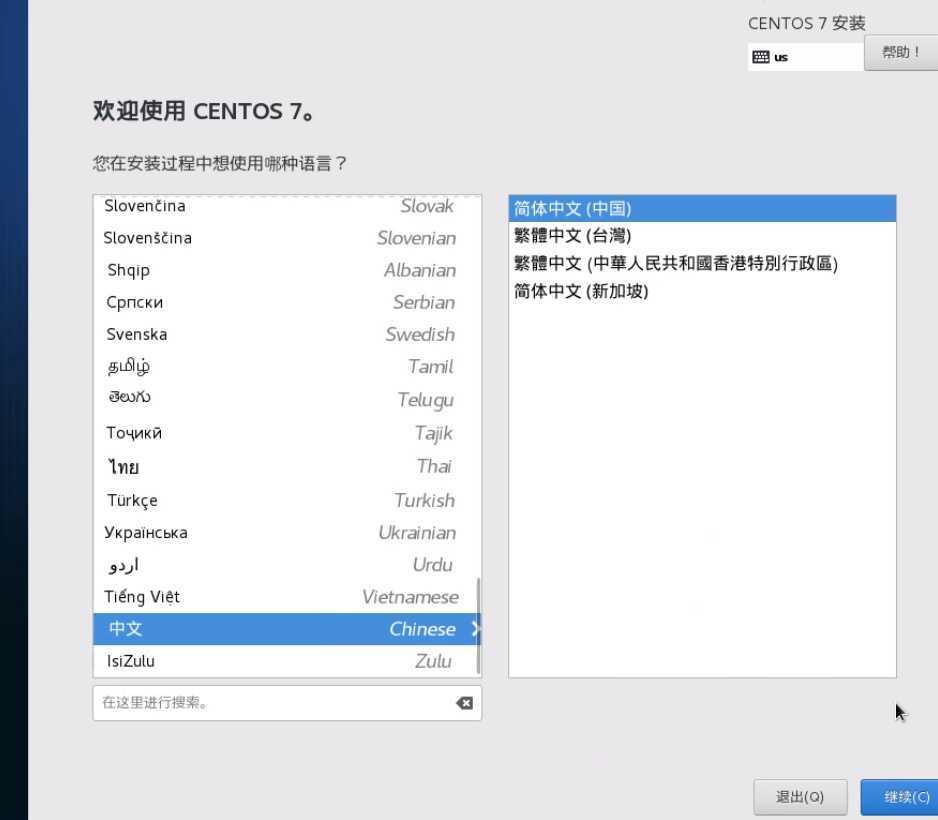Click the 帮助! help button
This screenshot has height=820, width=938.
pos(900,53)
